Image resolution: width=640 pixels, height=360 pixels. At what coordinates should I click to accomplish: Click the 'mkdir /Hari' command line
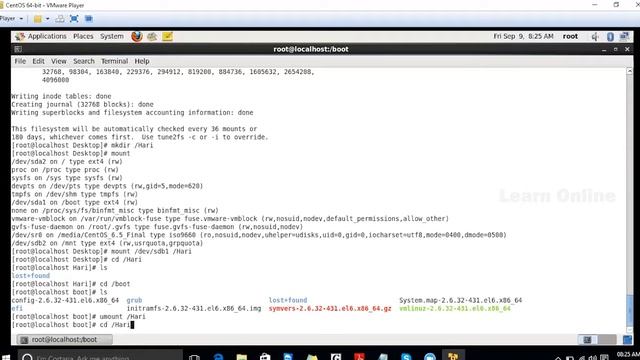(x=82, y=145)
